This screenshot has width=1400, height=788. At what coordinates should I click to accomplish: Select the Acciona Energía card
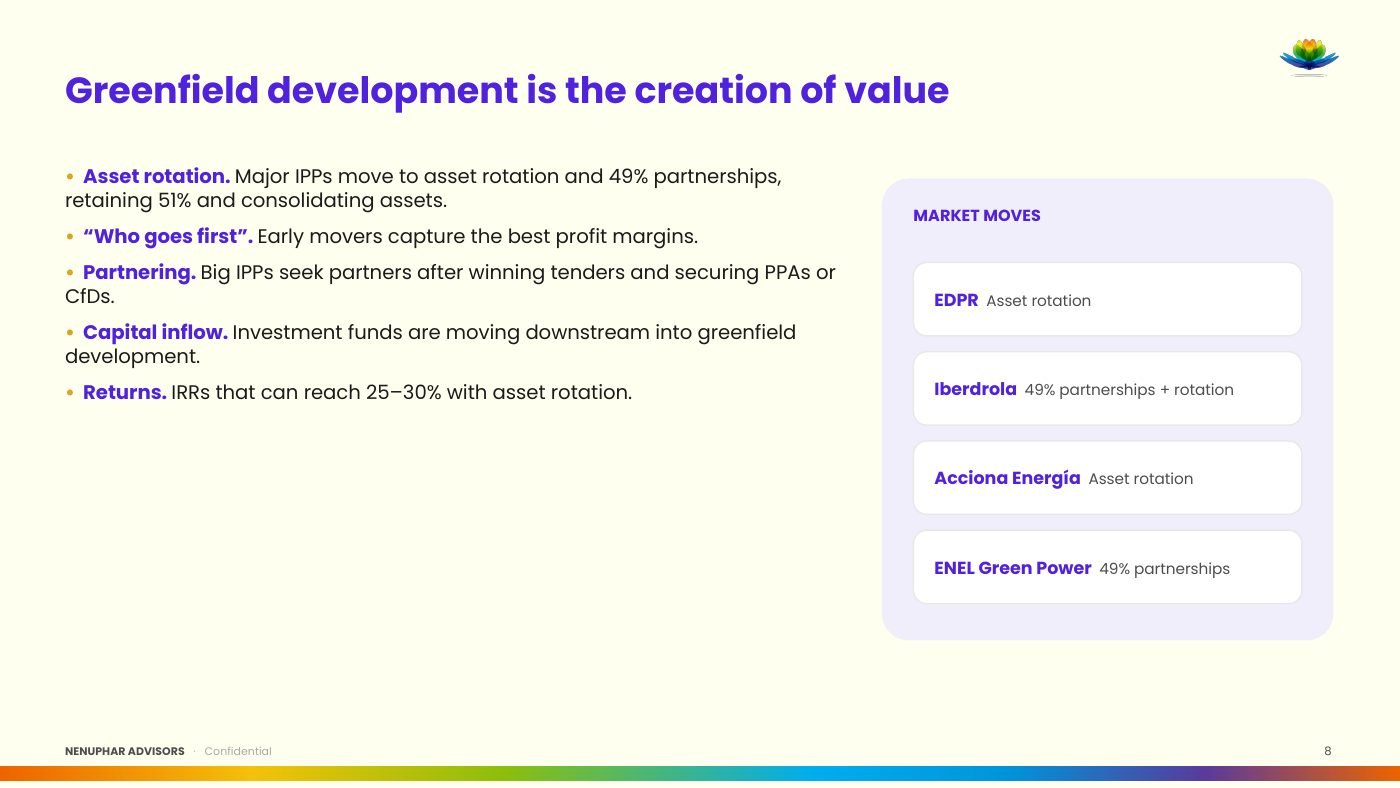click(x=1107, y=478)
